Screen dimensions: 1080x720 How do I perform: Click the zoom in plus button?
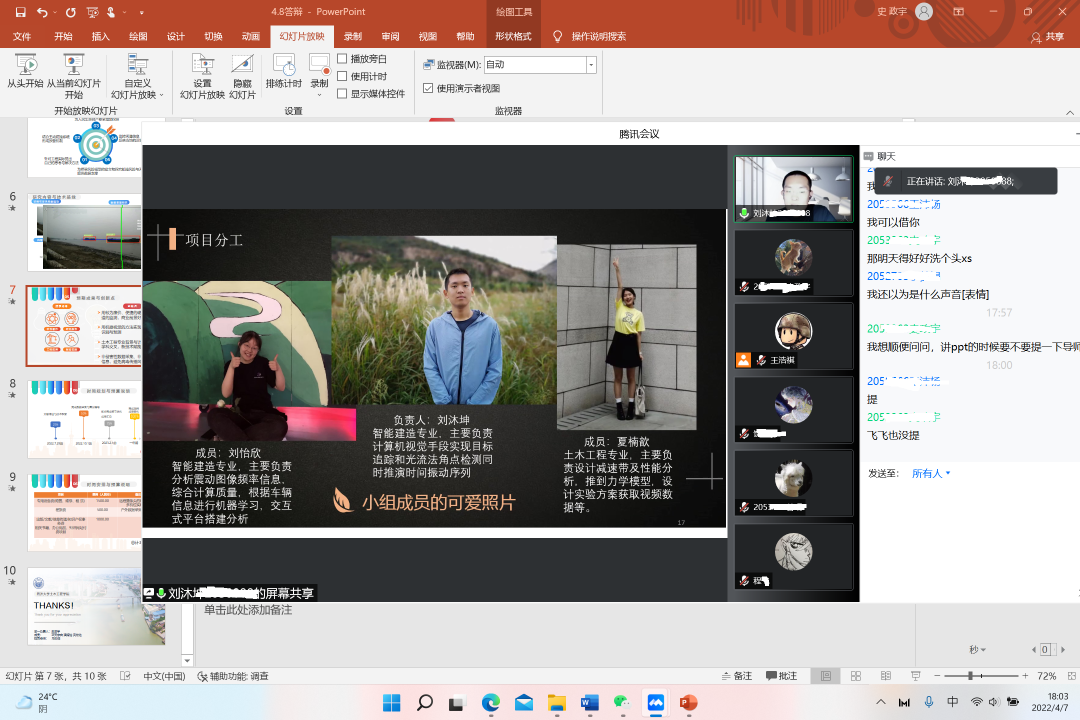coord(1025,676)
